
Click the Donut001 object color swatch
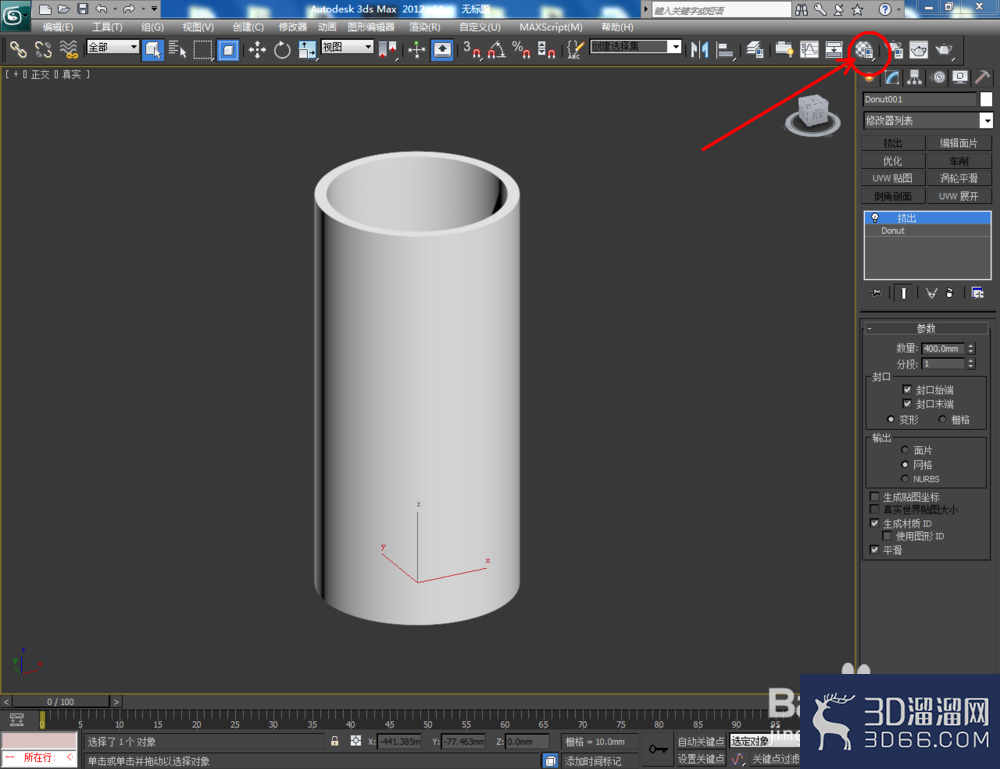[986, 99]
